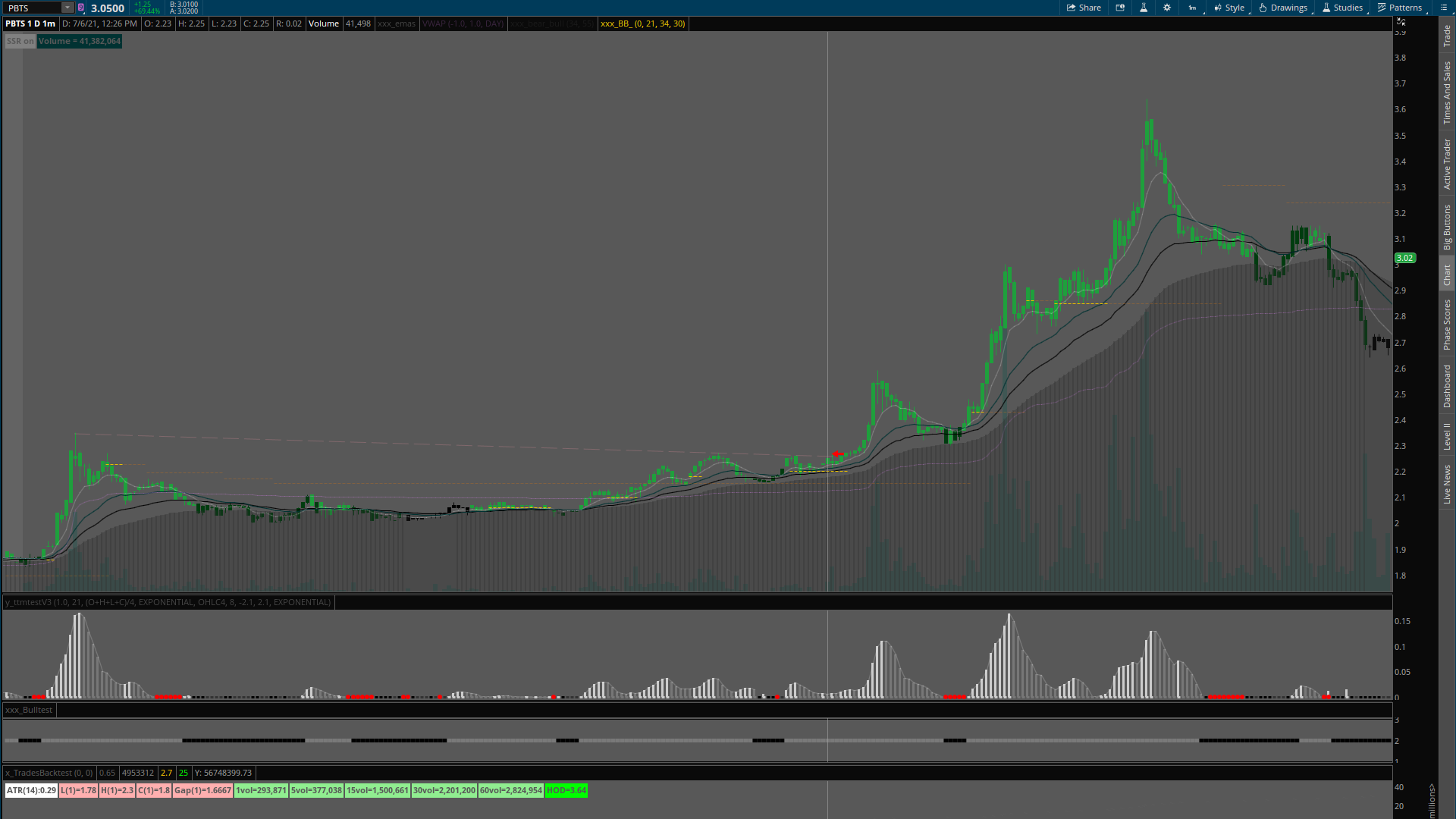
Task: Open chart settings gear icon
Action: 1167,8
